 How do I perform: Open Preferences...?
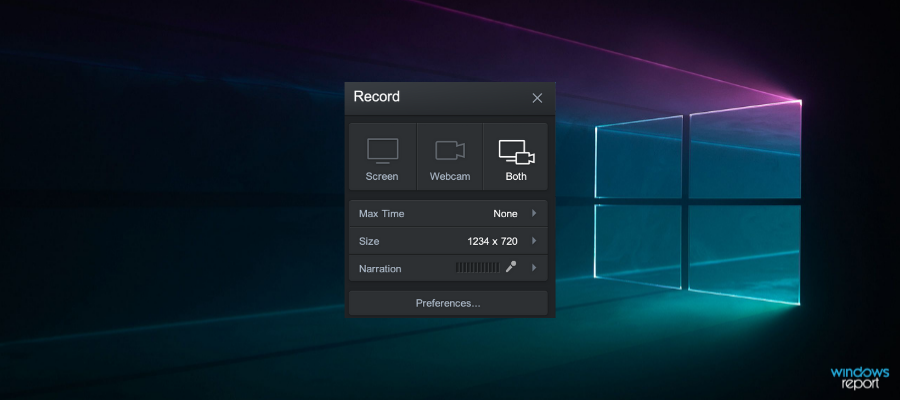(448, 303)
